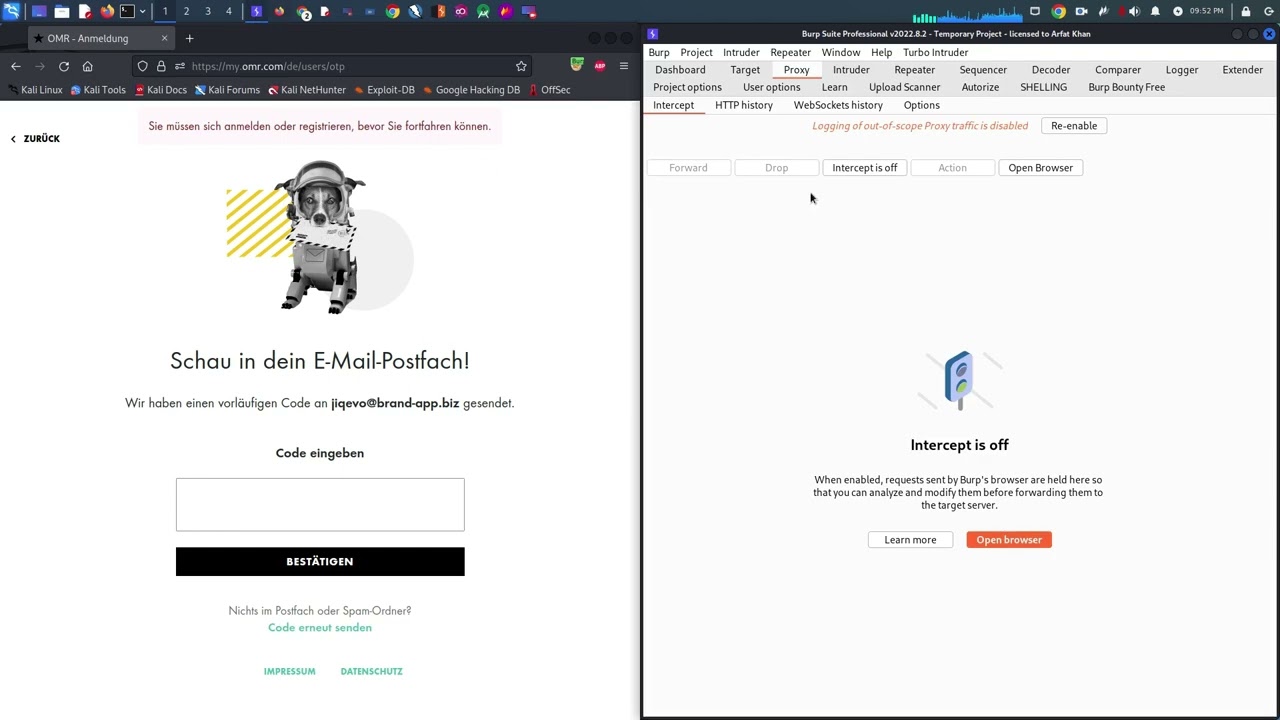1280x720 pixels.
Task: Switch to the Comparer tab
Action: click(x=1118, y=70)
